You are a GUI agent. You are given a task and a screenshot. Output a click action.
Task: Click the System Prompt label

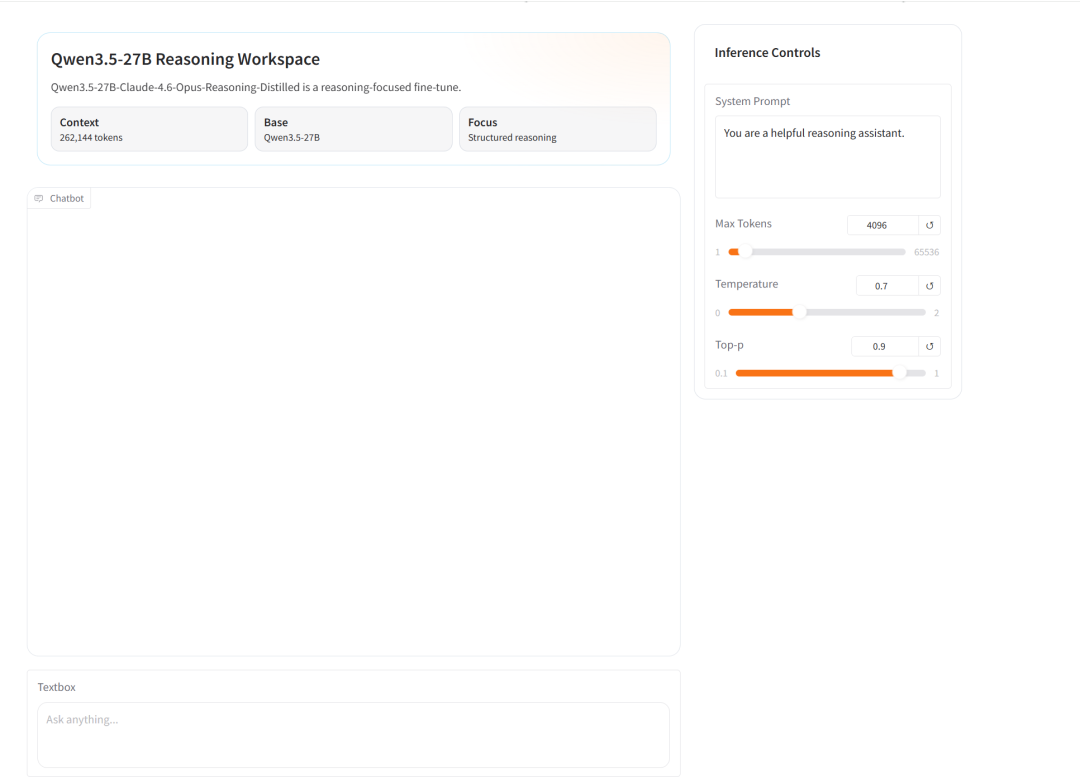coord(752,101)
